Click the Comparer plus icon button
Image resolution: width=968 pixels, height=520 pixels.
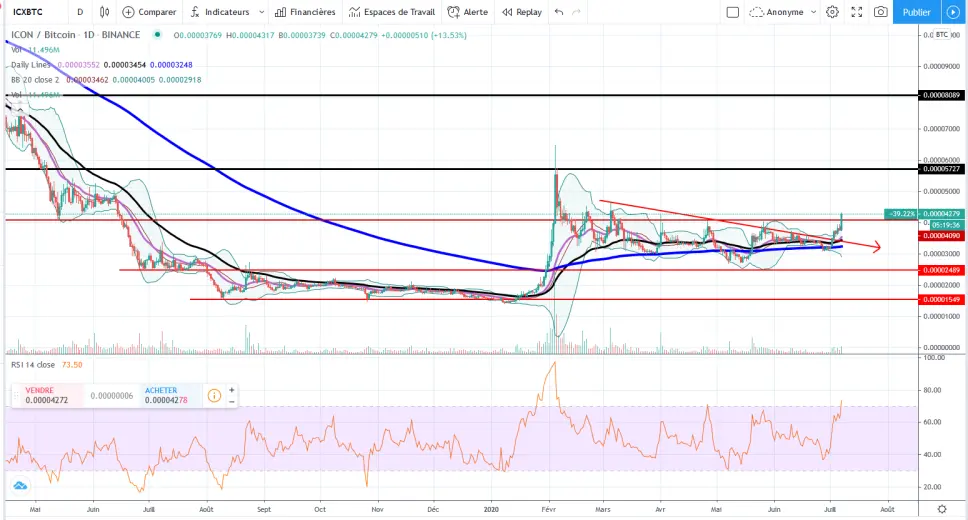[128, 12]
